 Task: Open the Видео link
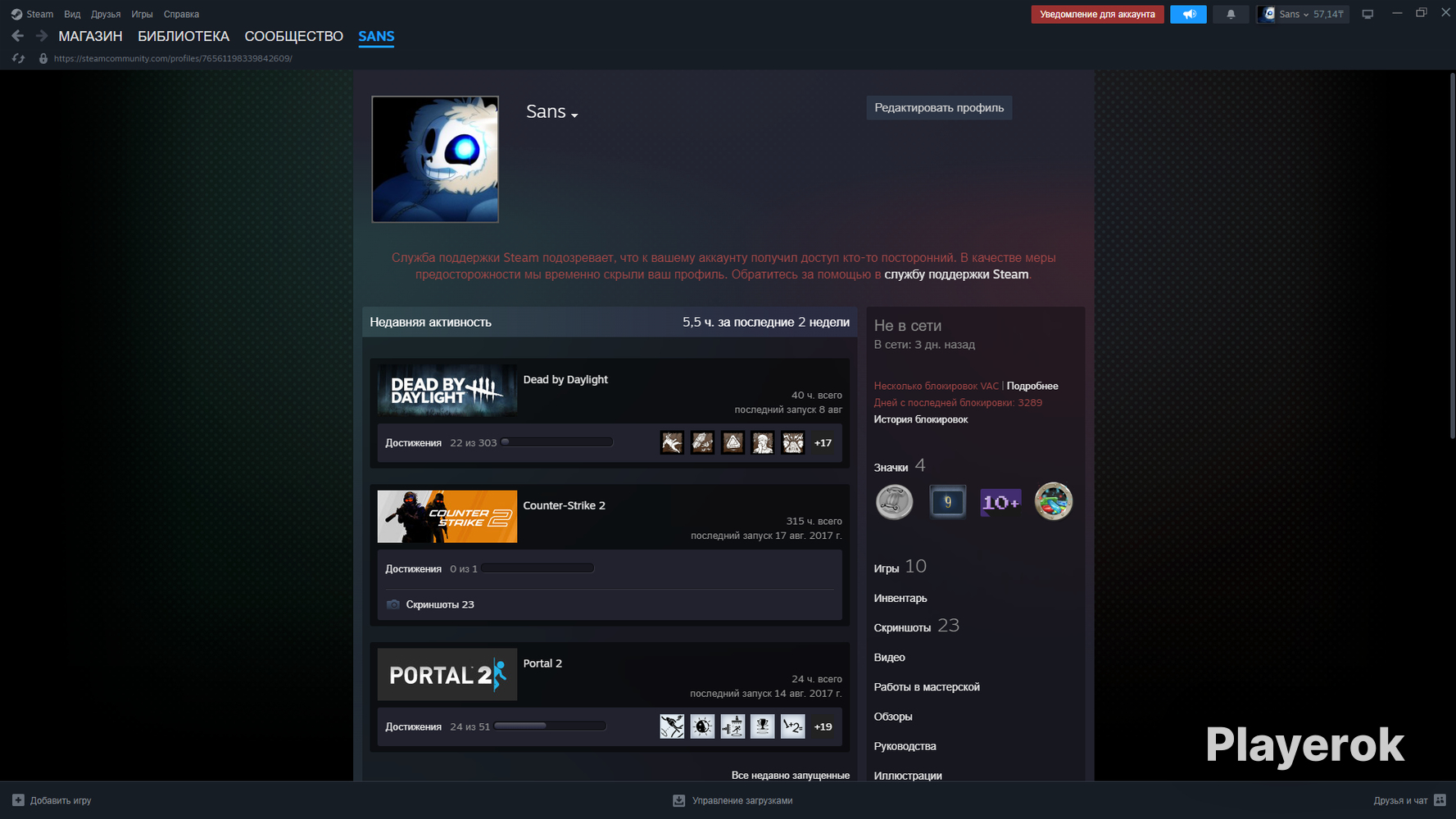coord(889,657)
